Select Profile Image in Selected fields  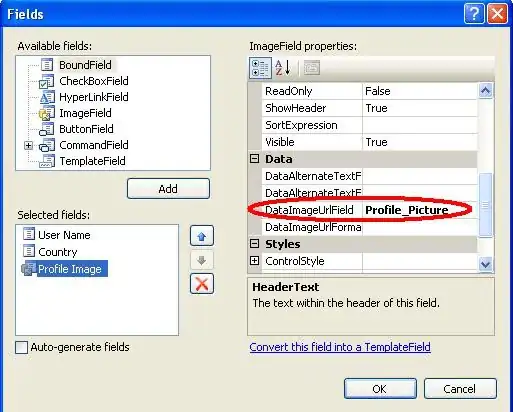72,269
